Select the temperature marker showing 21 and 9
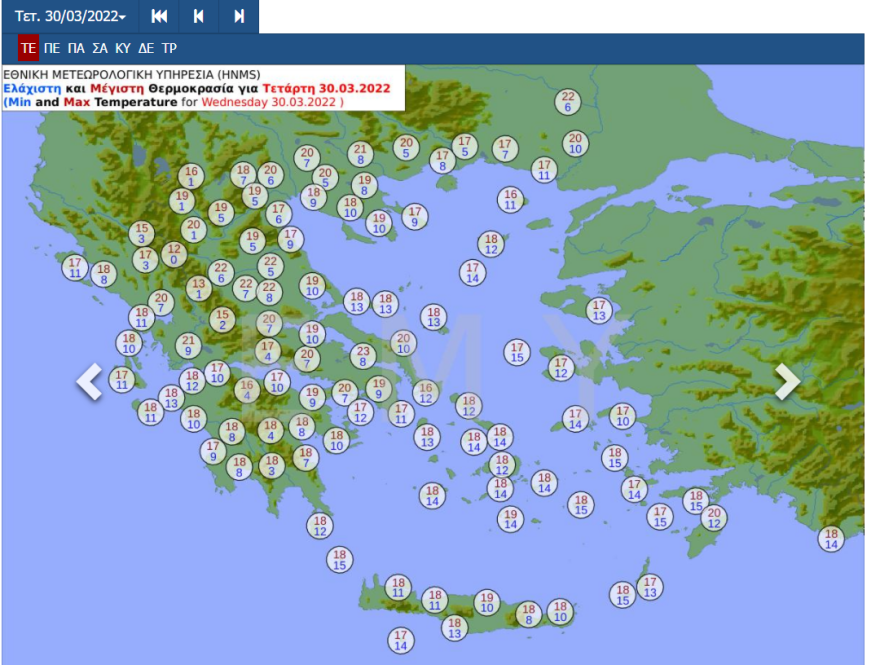Viewport: 880px width, 665px height. coord(188,345)
